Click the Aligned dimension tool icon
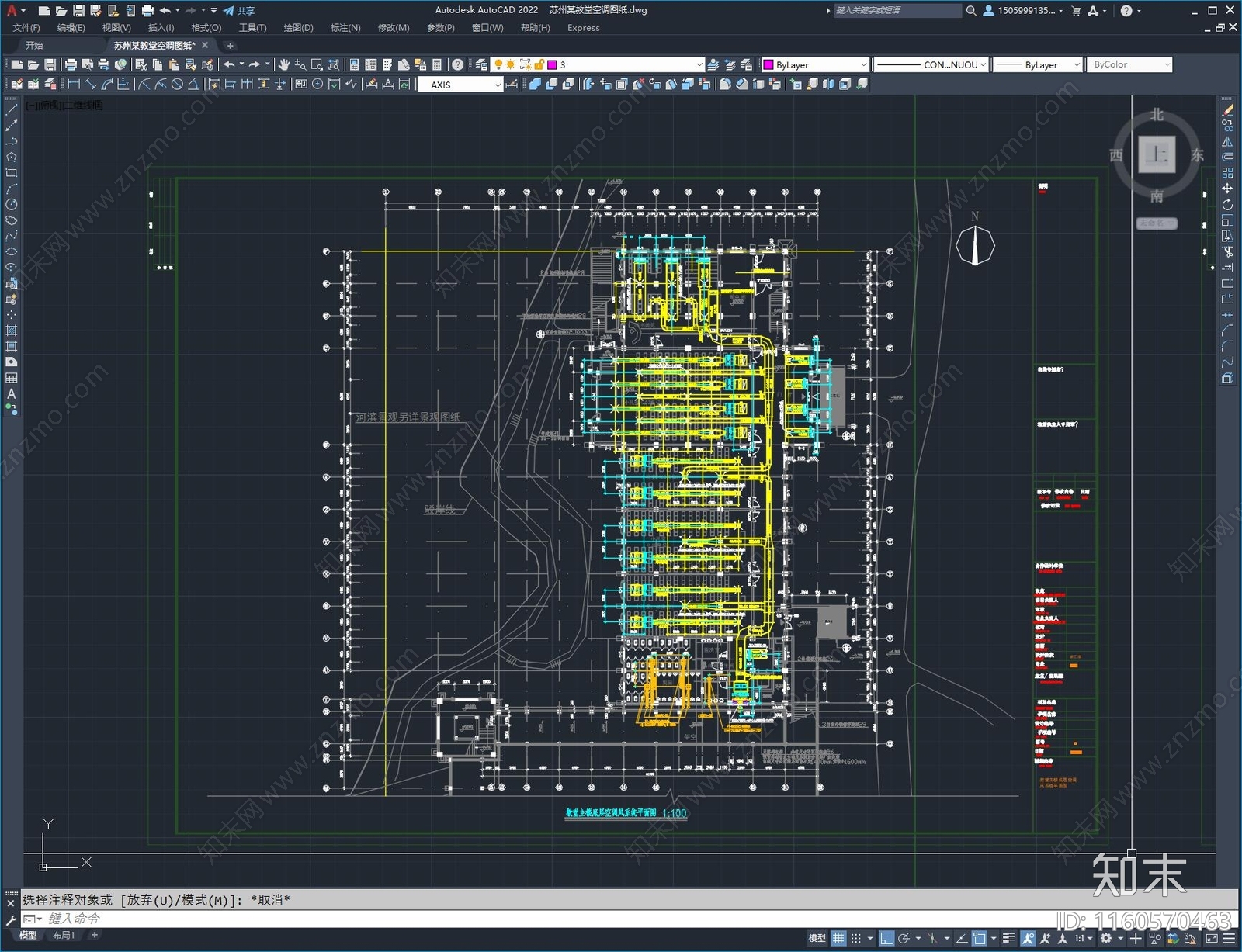The image size is (1242, 952). tap(90, 85)
